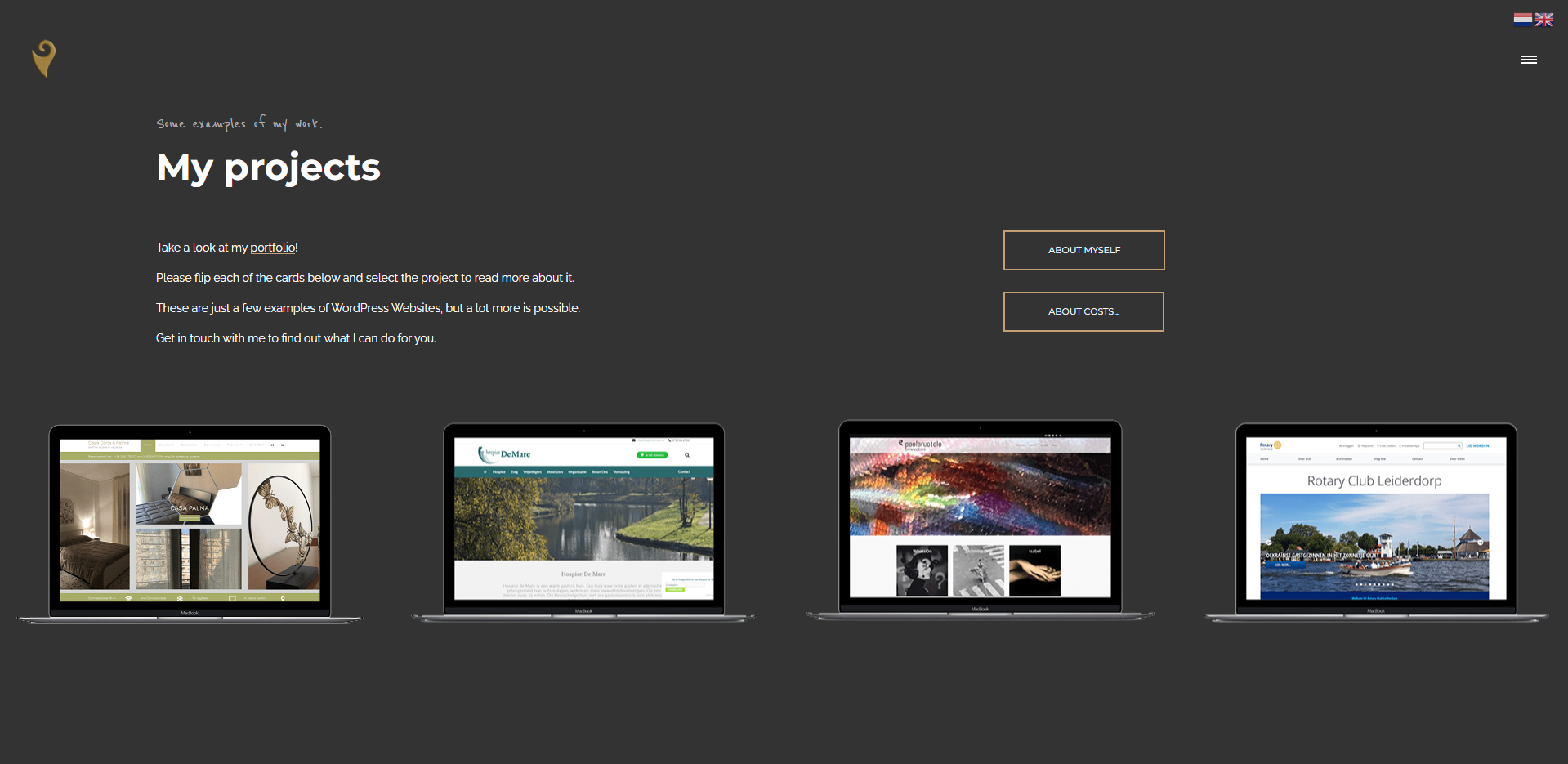Click the 'Get in touch with me' sentence
1568x764 pixels.
[295, 338]
